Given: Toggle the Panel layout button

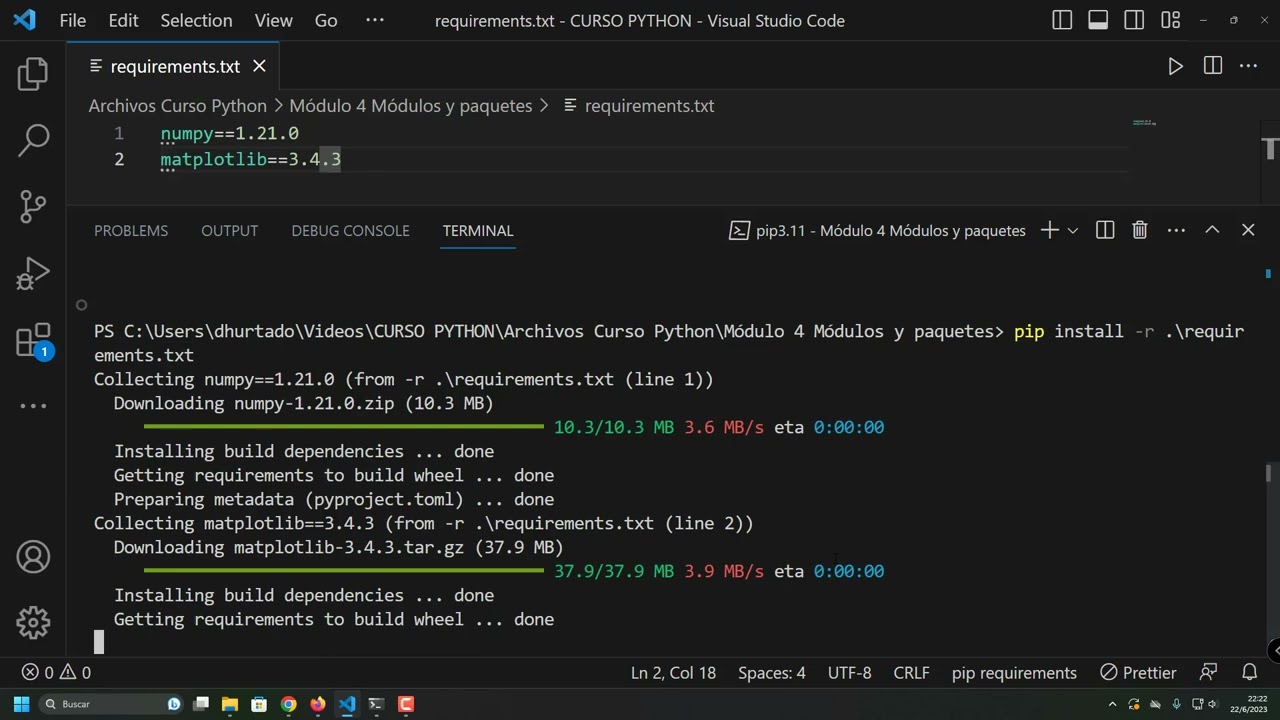Looking at the screenshot, I should (x=1098, y=20).
